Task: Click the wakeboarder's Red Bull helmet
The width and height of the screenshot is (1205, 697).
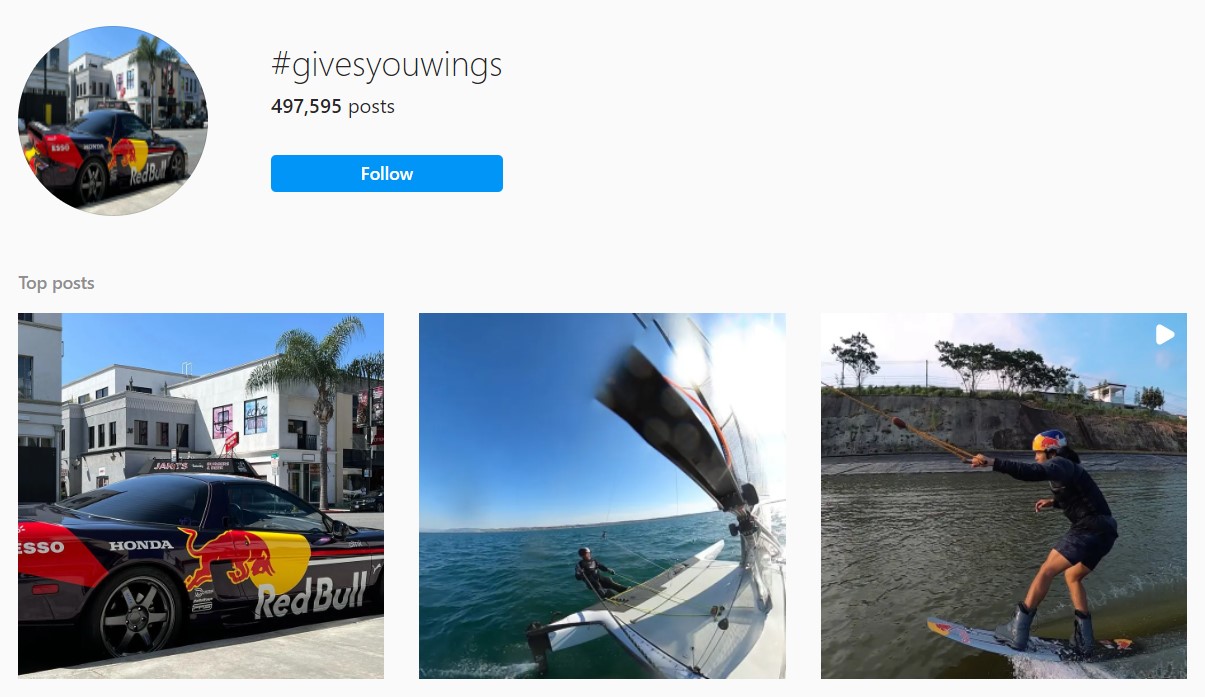Action: (1049, 440)
